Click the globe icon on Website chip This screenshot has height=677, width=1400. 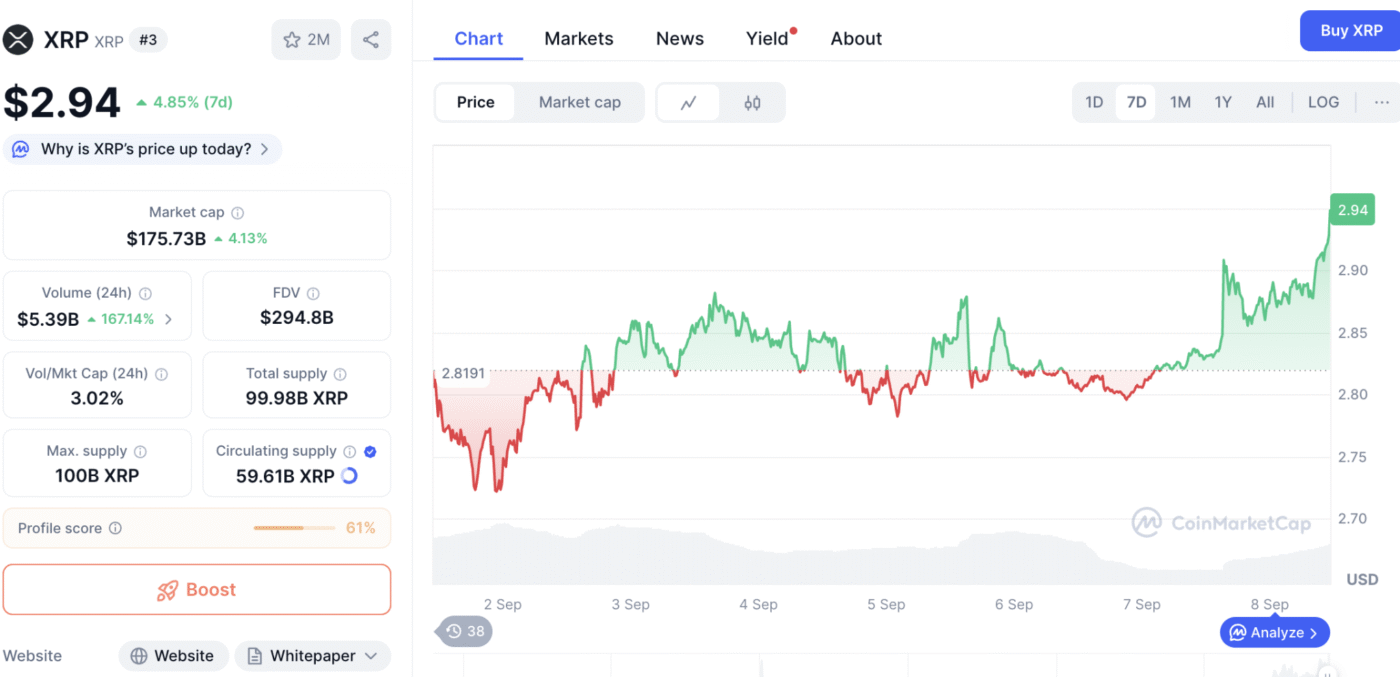tap(138, 656)
